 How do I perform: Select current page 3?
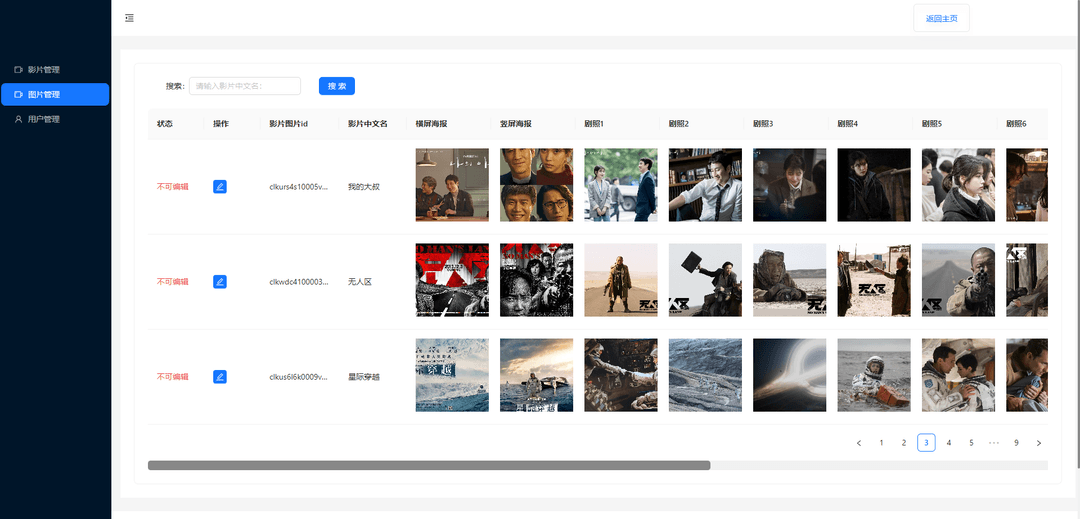tap(926, 443)
